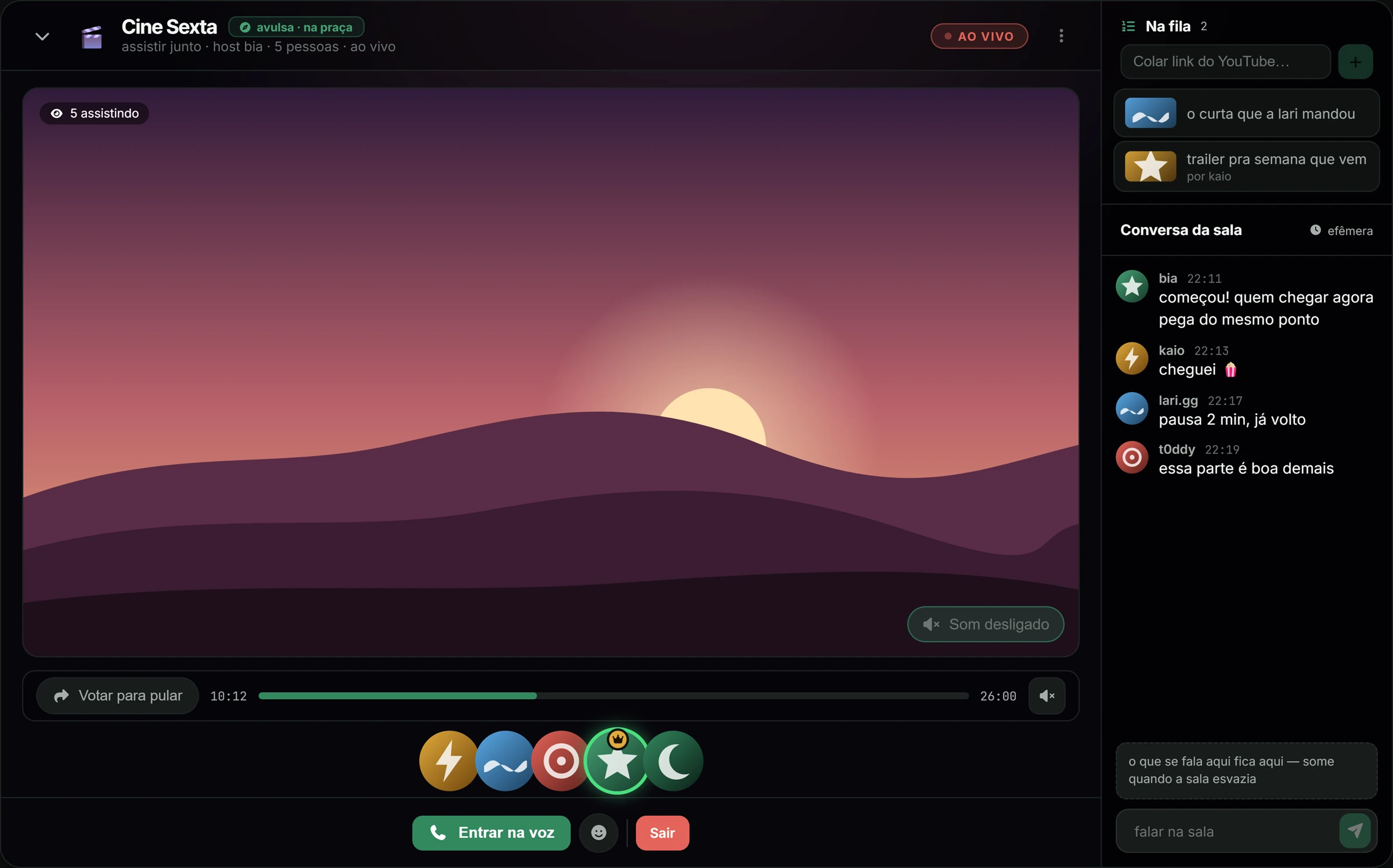Viewport: 1393px width, 868px height.
Task: Select queue item 'trailer pra semana que vem'
Action: pyautogui.click(x=1246, y=167)
